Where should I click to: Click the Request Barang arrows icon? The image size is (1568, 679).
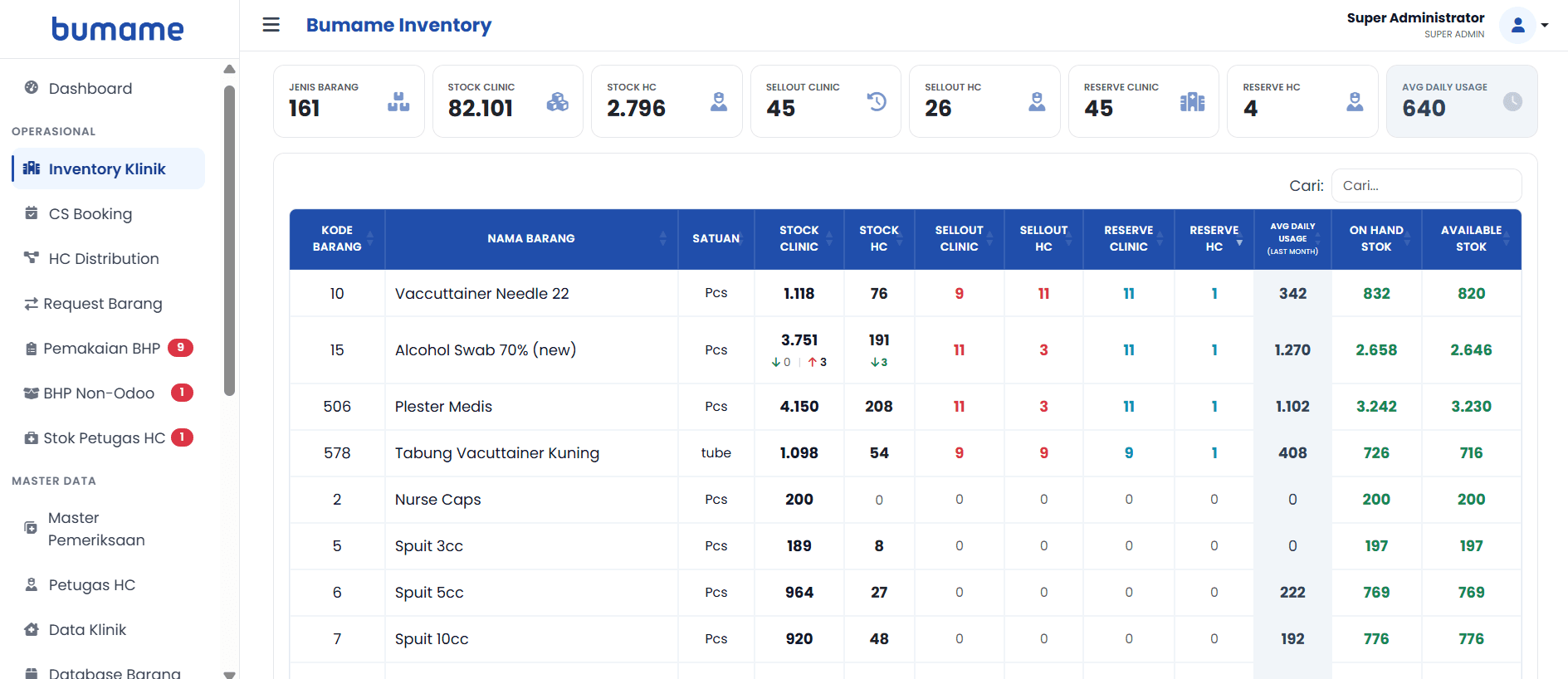(32, 304)
